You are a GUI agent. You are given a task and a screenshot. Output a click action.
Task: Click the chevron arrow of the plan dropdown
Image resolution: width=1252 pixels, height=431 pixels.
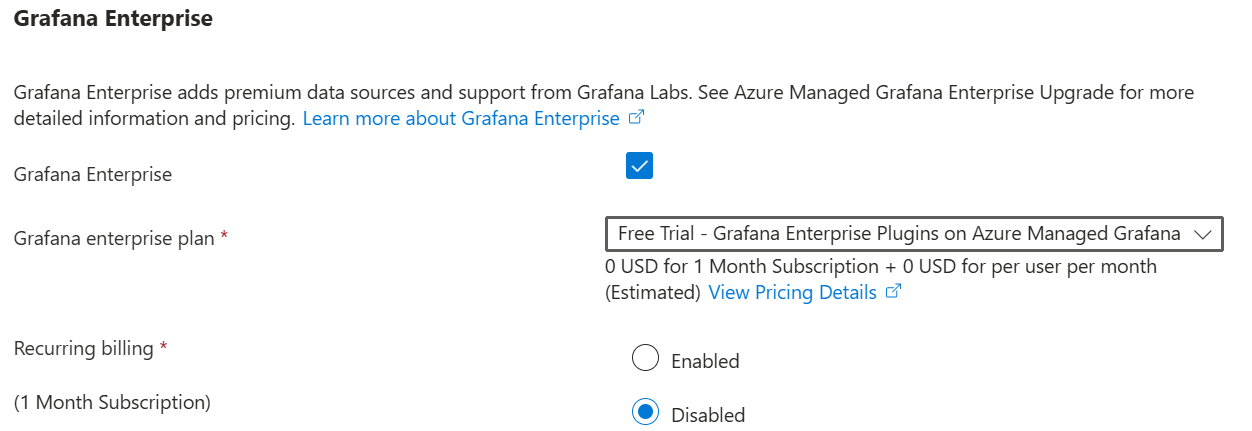[1203, 234]
